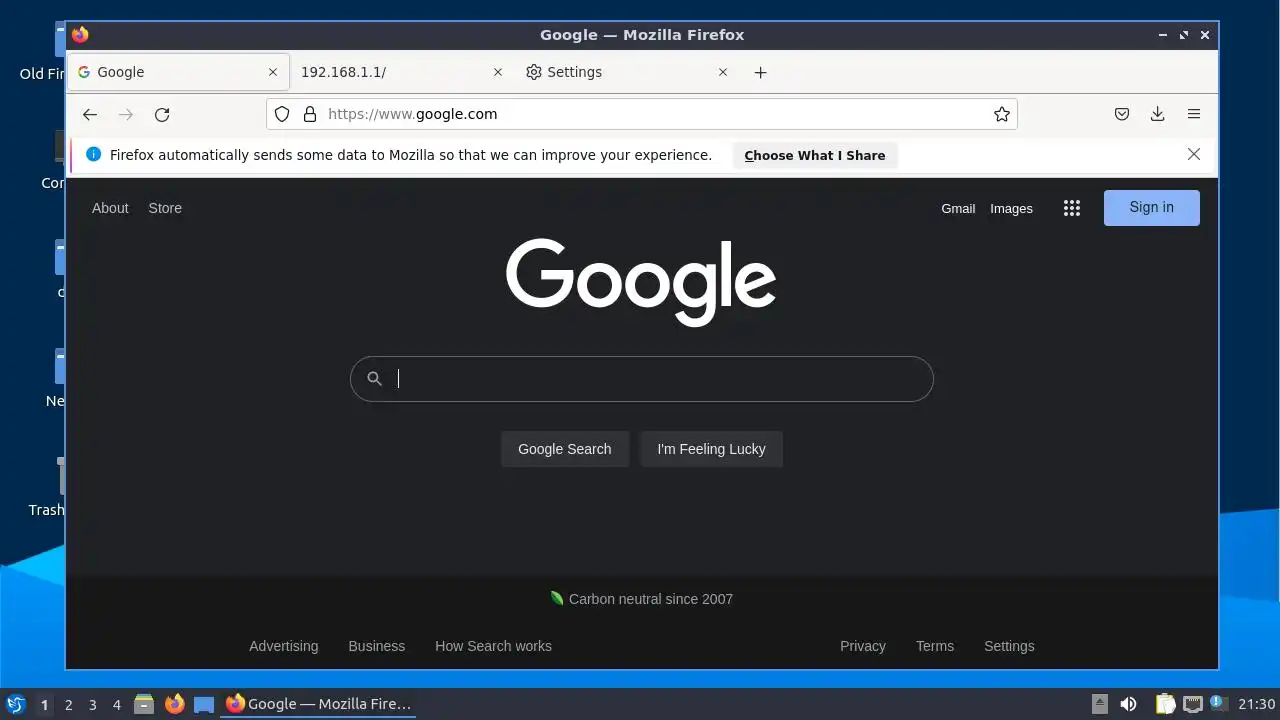Select the Google Firefox taskbar window button
The image size is (1280, 720).
(319, 704)
